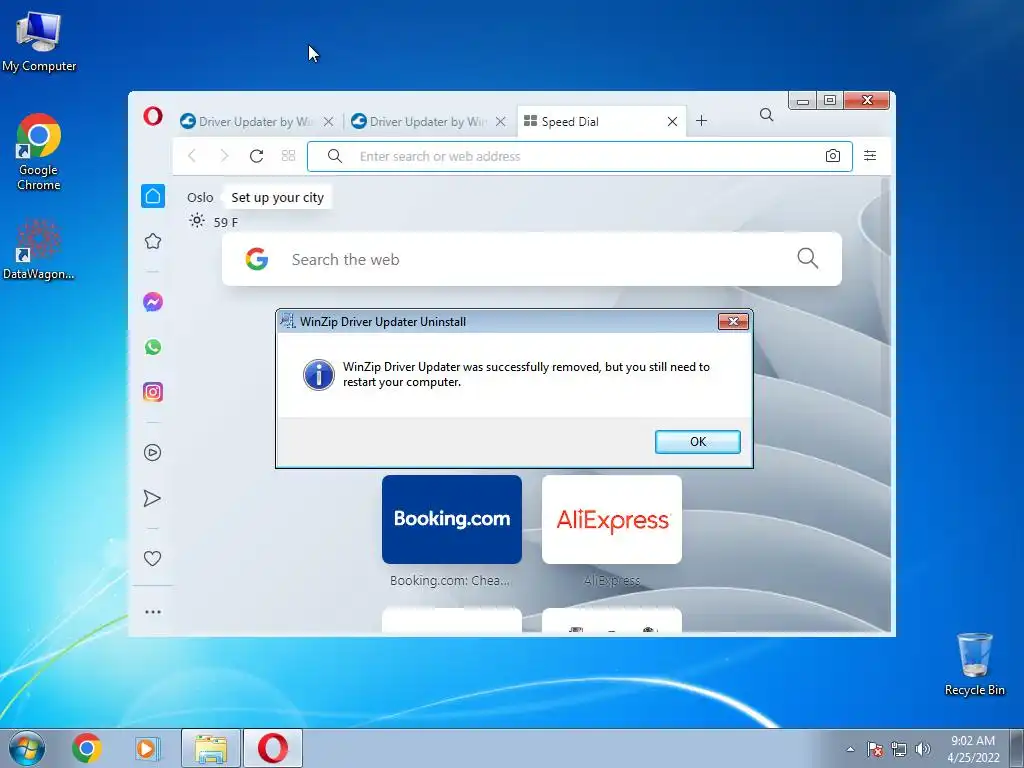Open the volume speaker tray icon
Screen dimensions: 1024x768
tap(923, 749)
